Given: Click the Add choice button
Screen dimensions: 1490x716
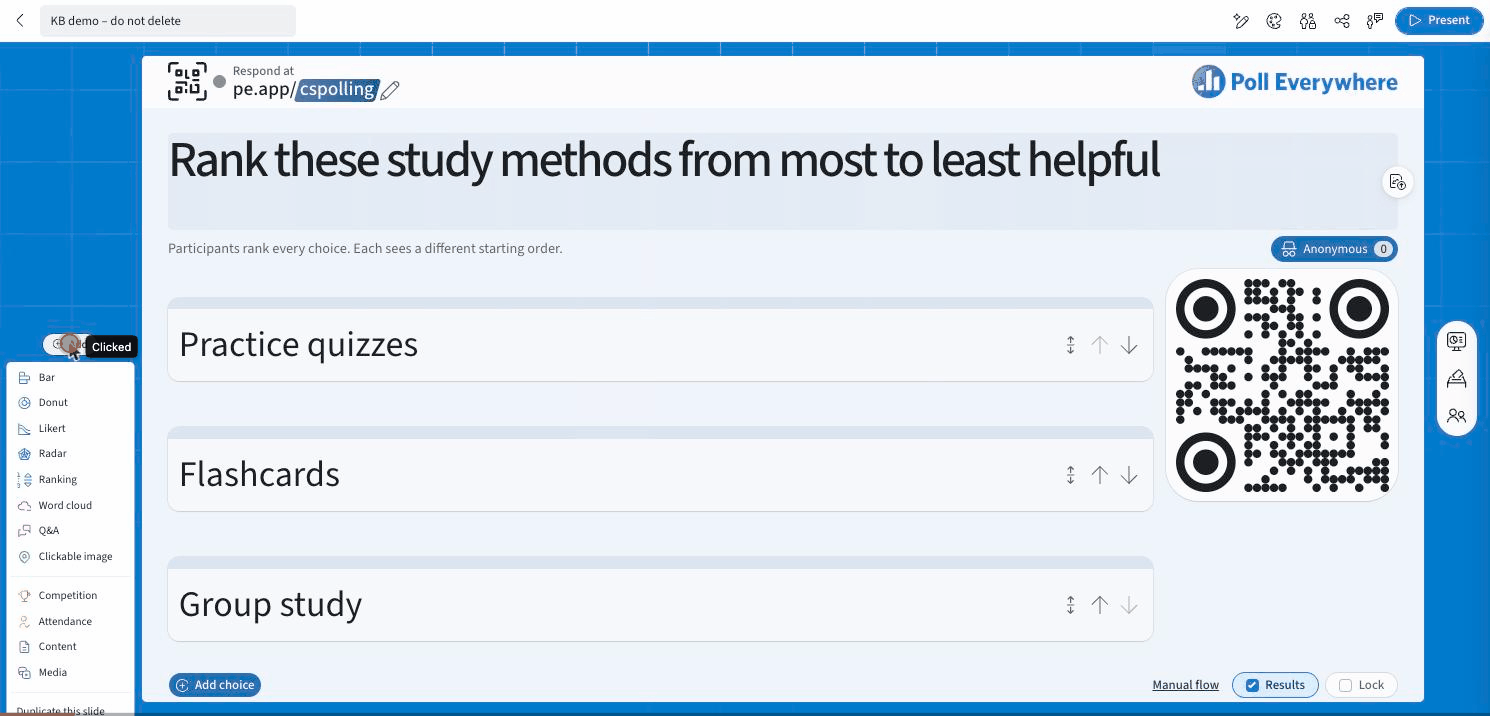Looking at the screenshot, I should tap(215, 685).
